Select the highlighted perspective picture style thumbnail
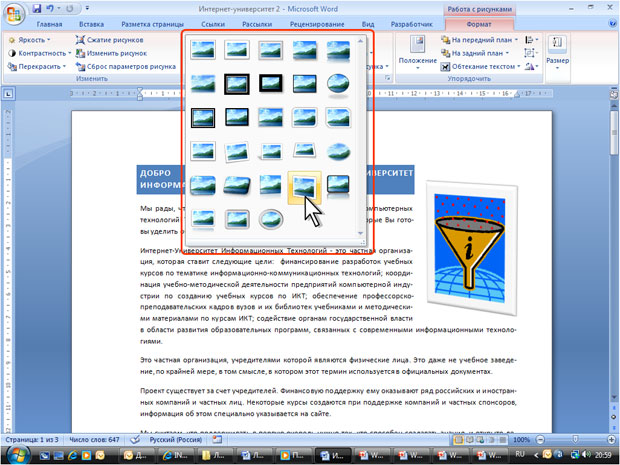The width and height of the screenshot is (620, 465). [304, 186]
